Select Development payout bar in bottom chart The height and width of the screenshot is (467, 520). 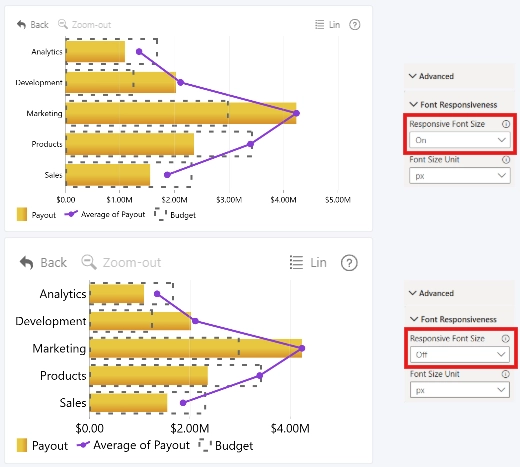pos(140,321)
